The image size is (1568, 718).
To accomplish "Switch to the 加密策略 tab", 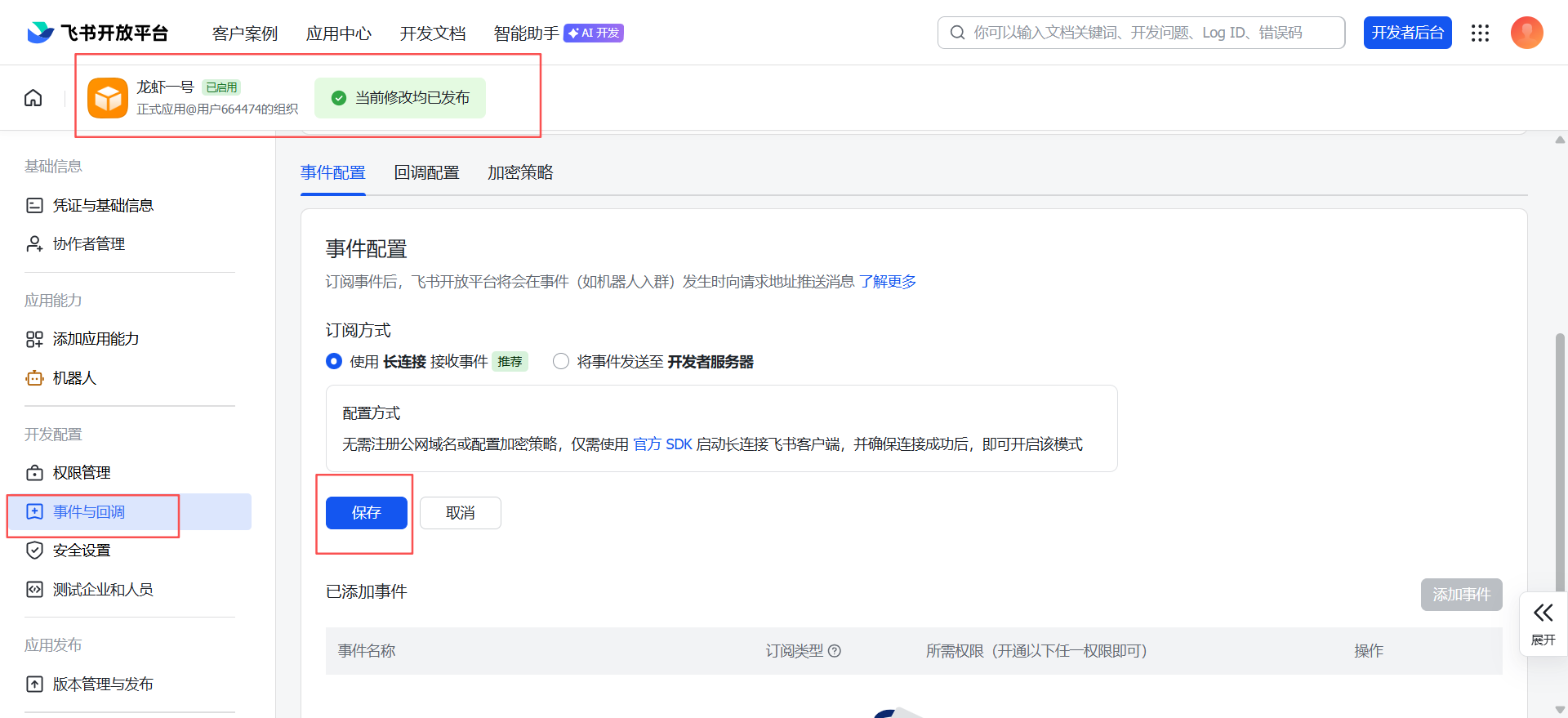I will [520, 172].
